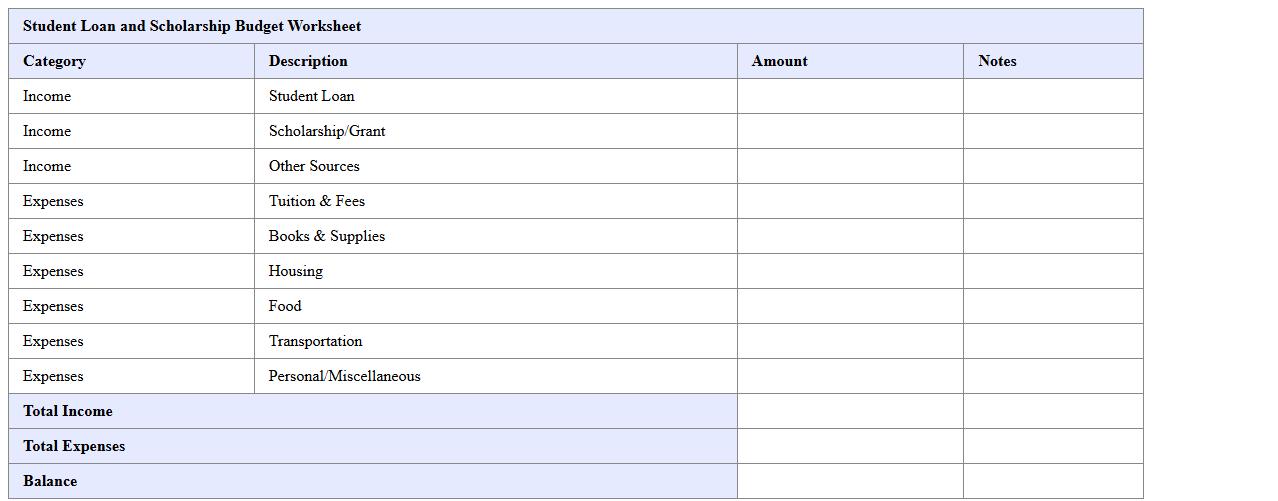
Task: Select the Category column header
Action: coord(131,61)
